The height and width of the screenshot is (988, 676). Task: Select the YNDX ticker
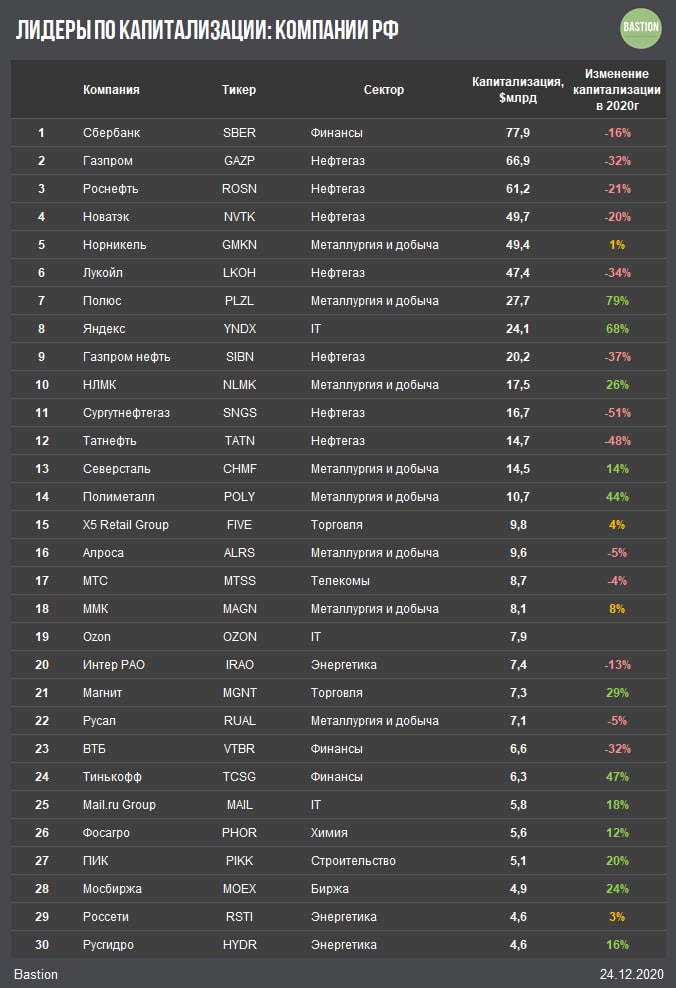[x=239, y=329]
